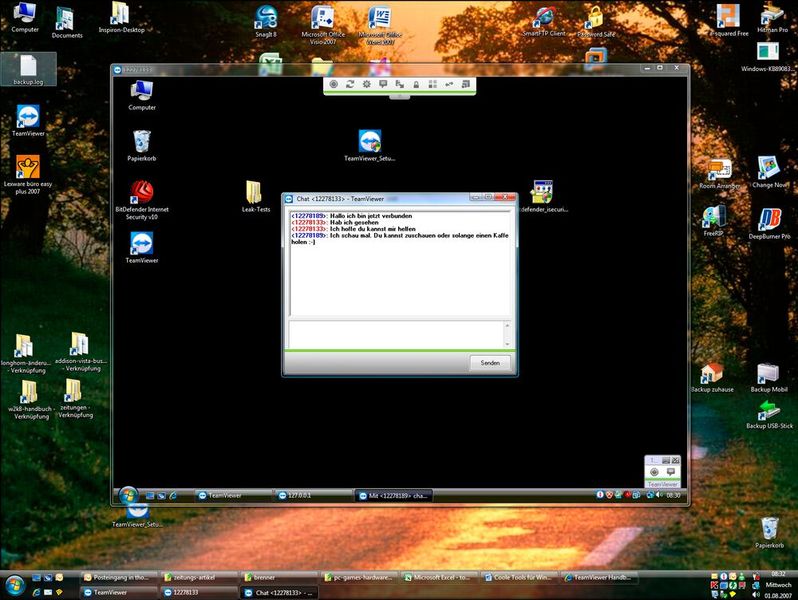Switch to 'Posteingang in tho...' taskbar button

tap(119, 578)
